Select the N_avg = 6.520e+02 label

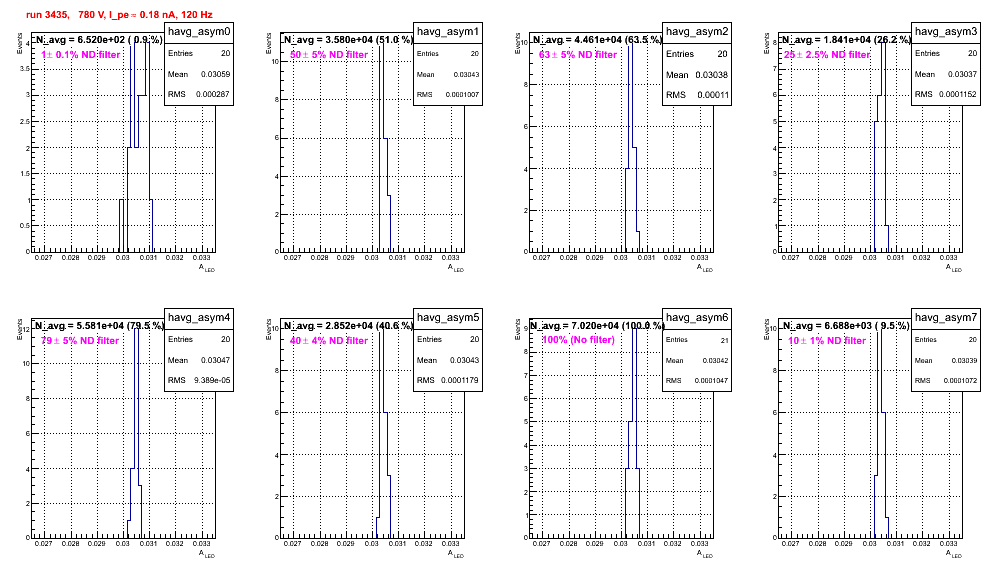click(x=98, y=39)
